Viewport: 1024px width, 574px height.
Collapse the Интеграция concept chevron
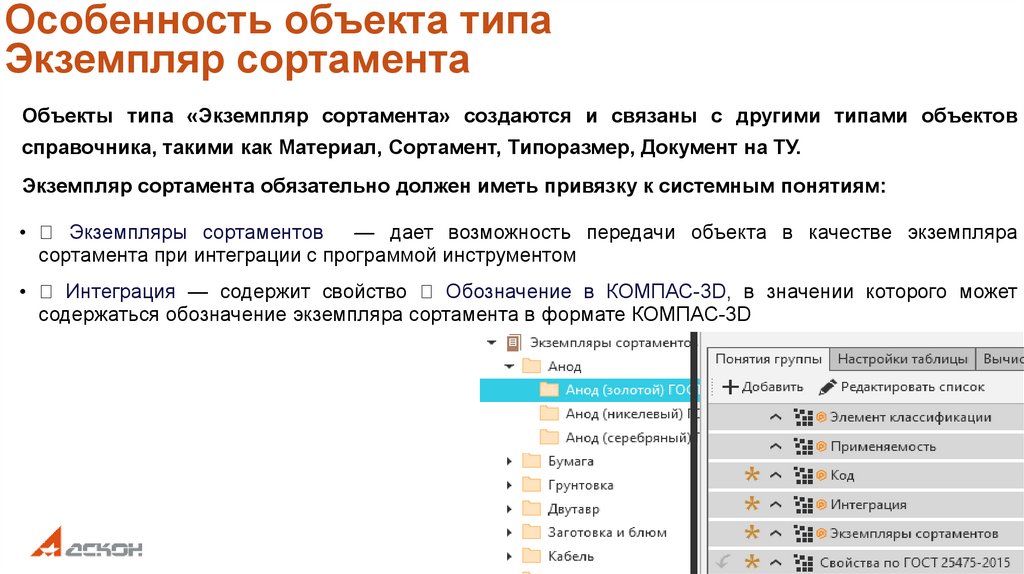pos(775,504)
